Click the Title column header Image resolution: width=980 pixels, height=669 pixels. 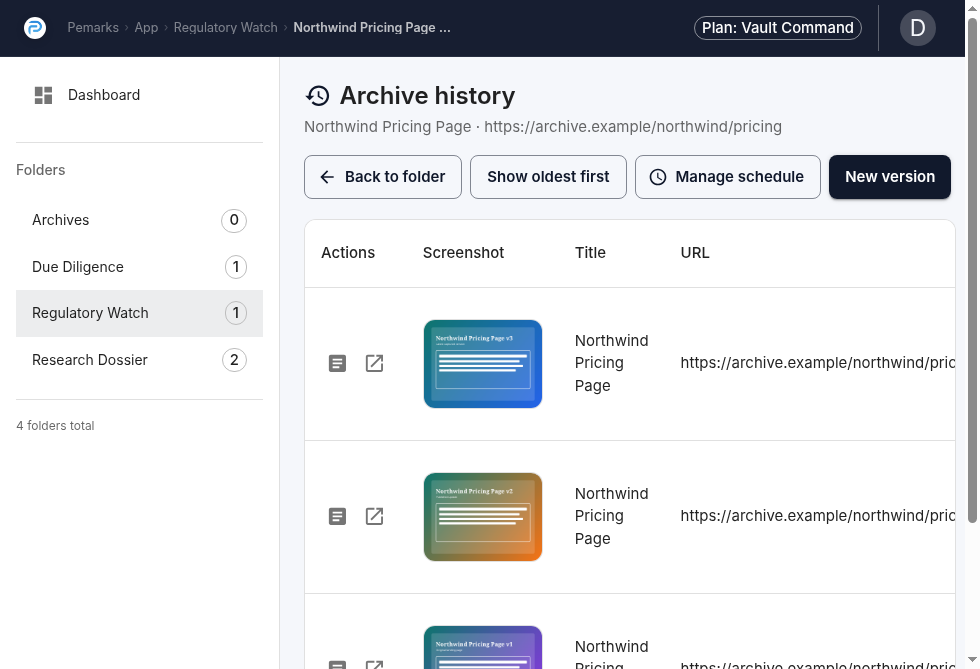pos(591,253)
